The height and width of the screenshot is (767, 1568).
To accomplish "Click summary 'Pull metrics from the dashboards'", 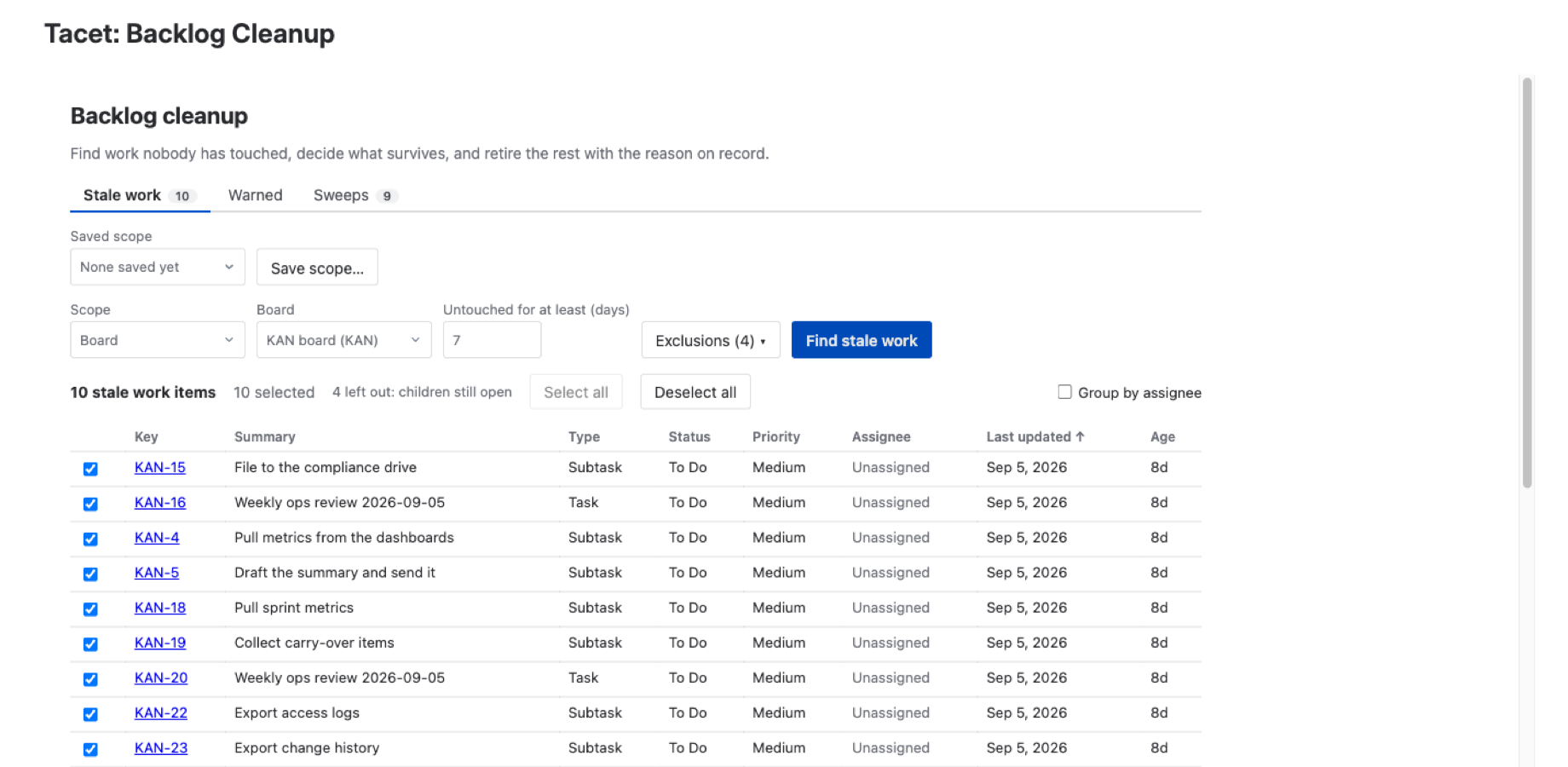I will [344, 538].
